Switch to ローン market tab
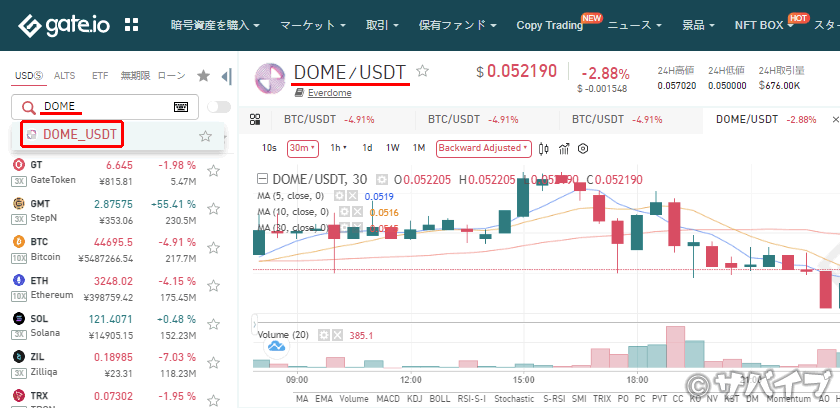 171,76
